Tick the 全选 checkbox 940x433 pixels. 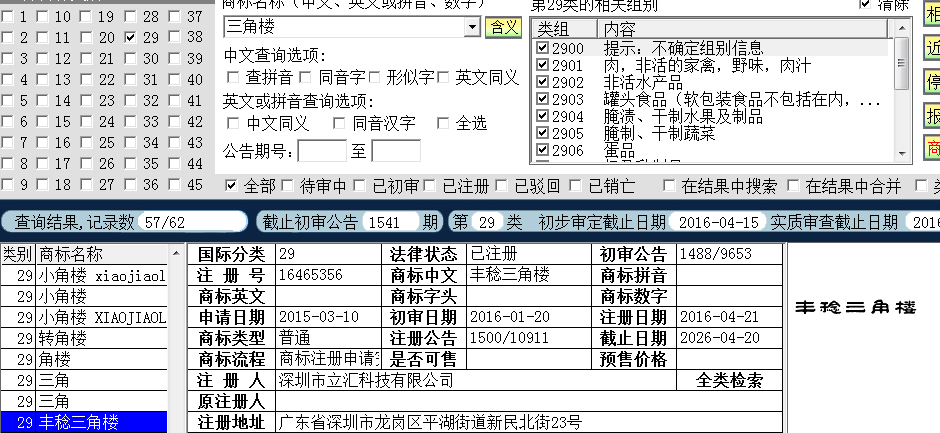click(443, 124)
